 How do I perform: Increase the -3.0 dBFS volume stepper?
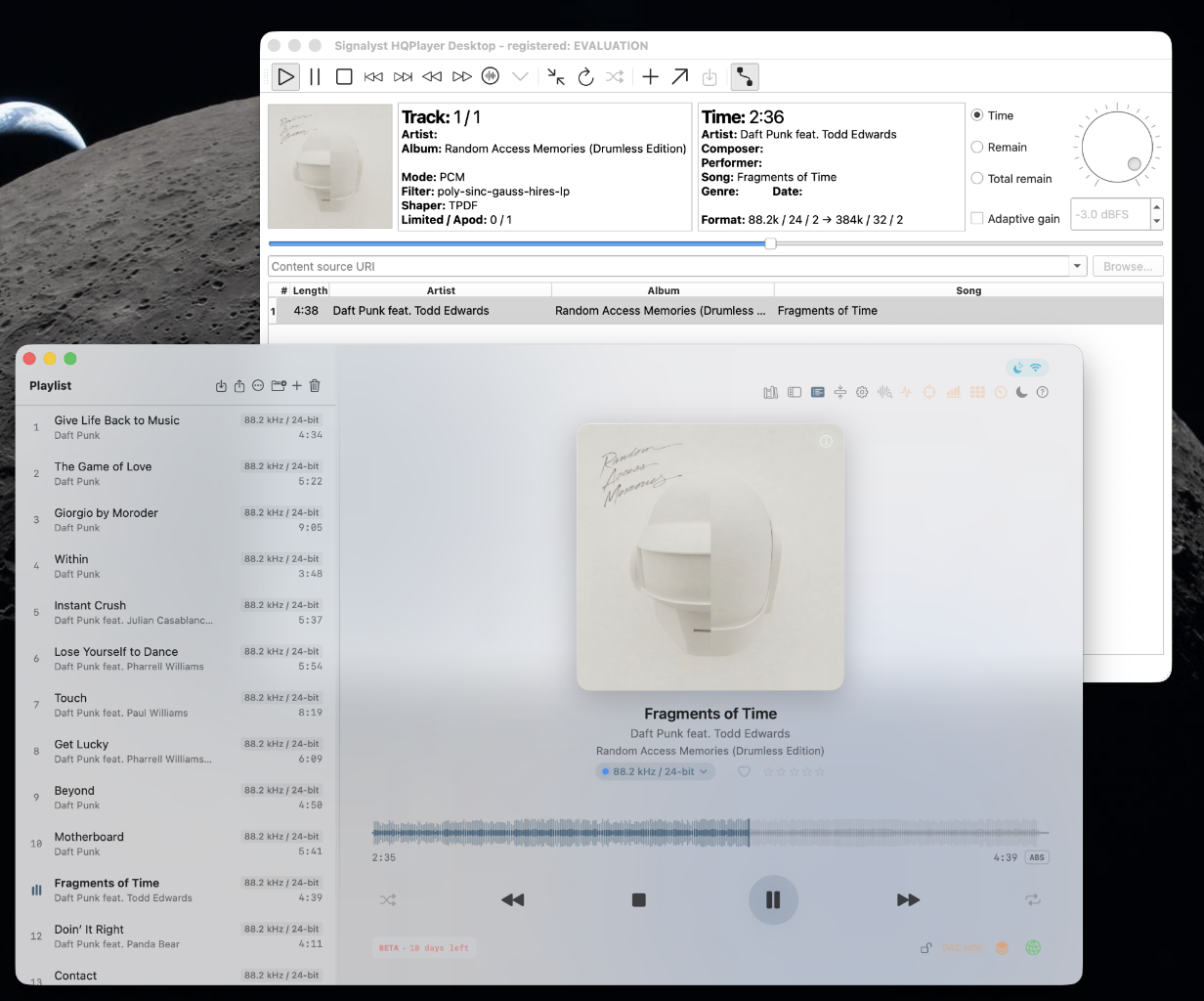pyautogui.click(x=1157, y=207)
